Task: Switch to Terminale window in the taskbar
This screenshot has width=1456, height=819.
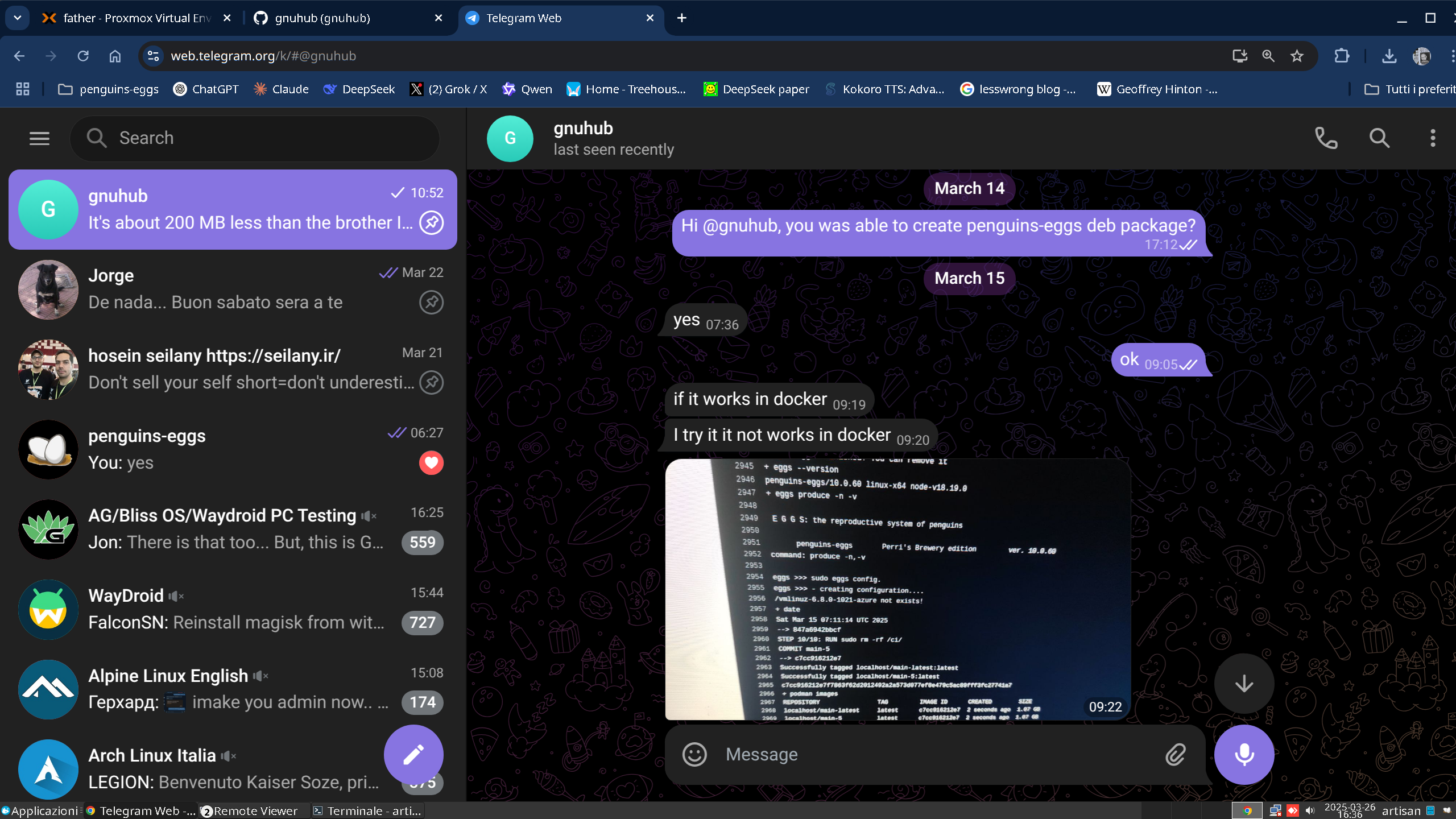Action: [367, 811]
